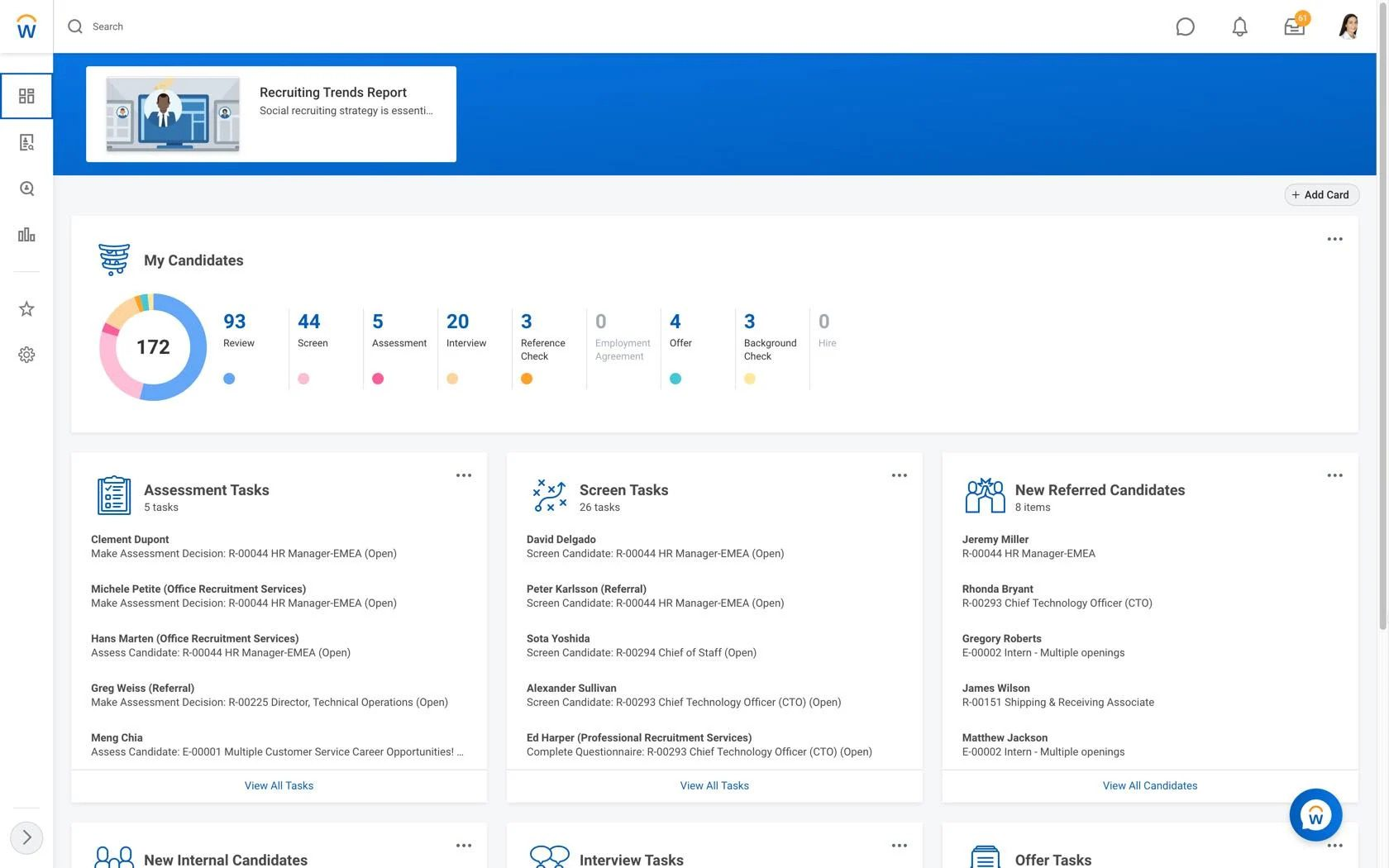Select the dashboard grid icon in sidebar

[26, 96]
